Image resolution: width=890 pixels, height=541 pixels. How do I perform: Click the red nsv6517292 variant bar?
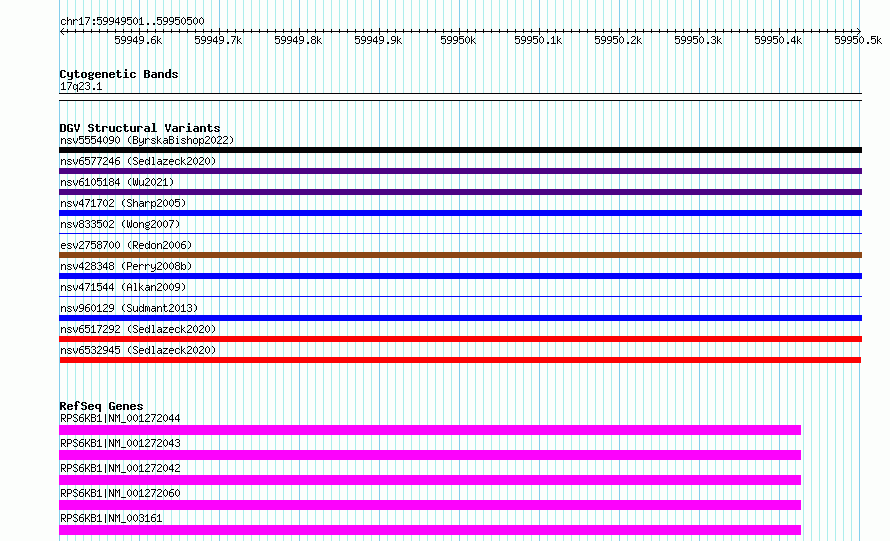460,339
